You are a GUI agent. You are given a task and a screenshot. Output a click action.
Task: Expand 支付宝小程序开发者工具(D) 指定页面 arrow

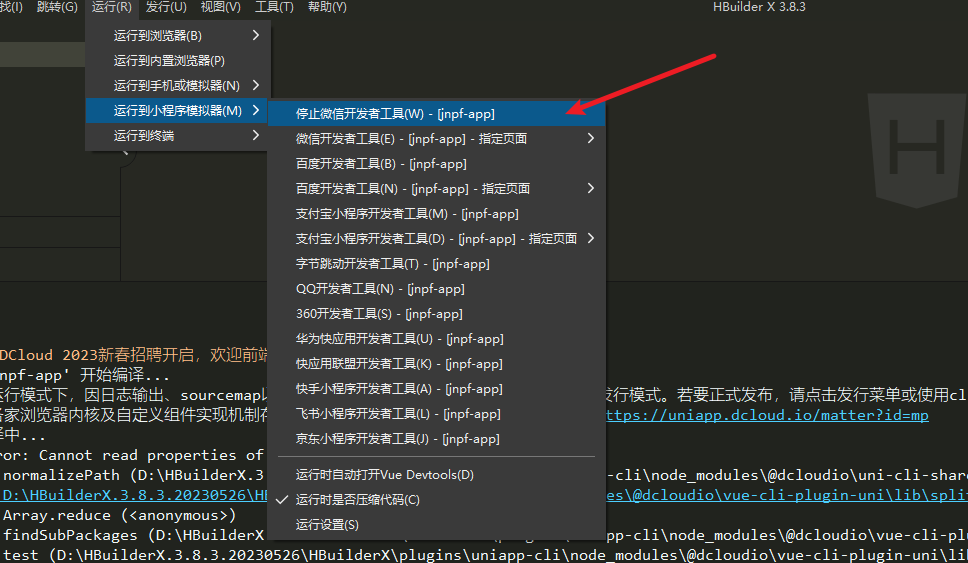tap(591, 238)
